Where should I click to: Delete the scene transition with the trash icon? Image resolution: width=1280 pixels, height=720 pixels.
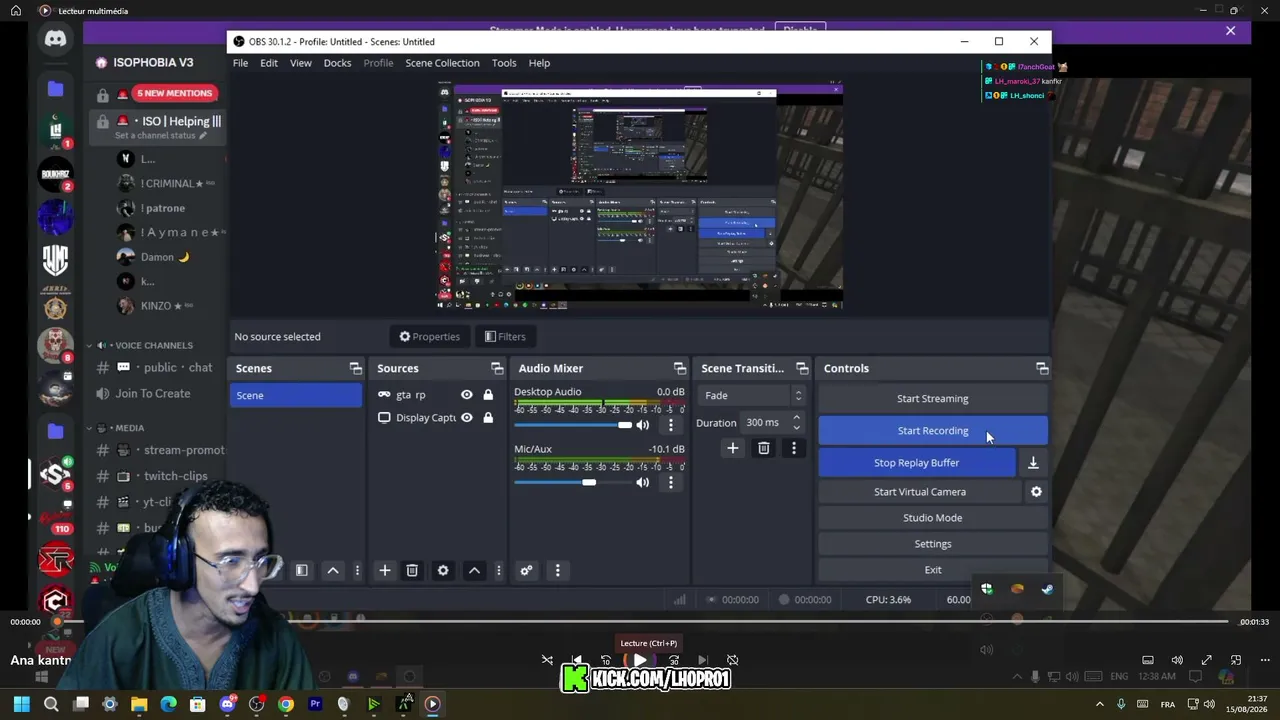point(763,448)
